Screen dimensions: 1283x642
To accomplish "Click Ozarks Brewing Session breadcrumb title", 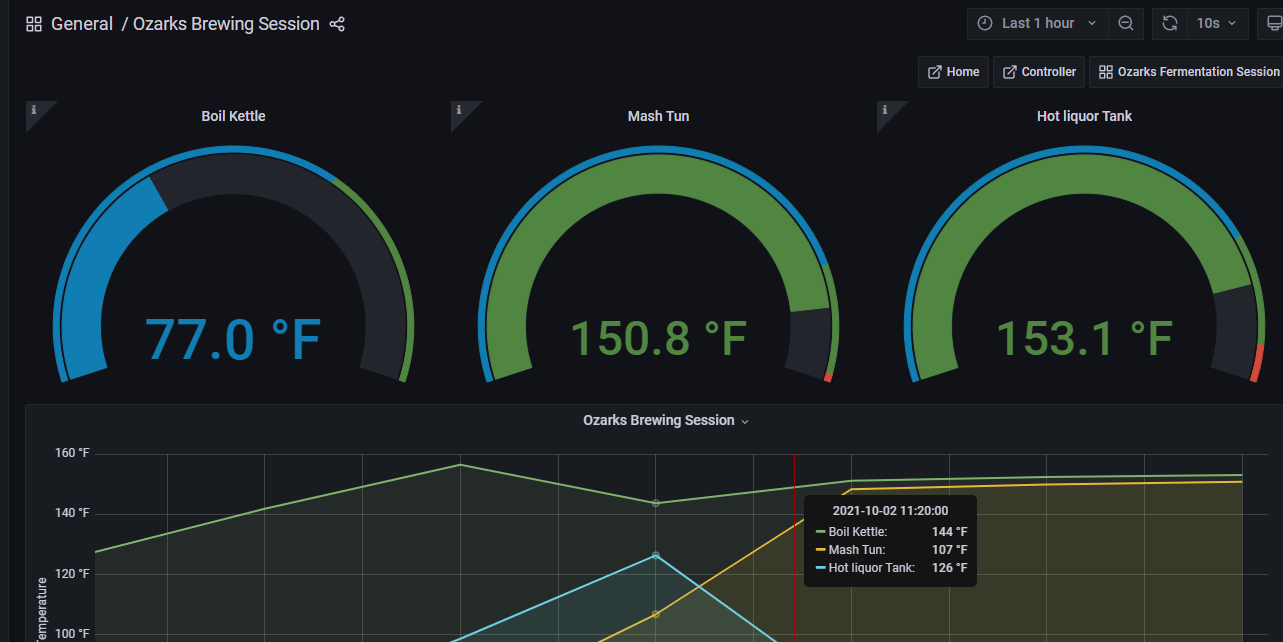I will click(226, 24).
